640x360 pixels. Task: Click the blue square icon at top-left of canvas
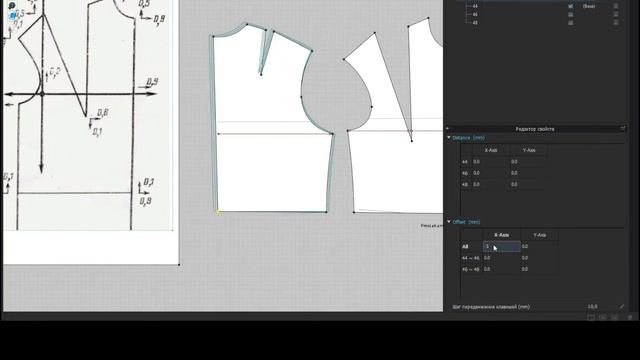point(13,16)
